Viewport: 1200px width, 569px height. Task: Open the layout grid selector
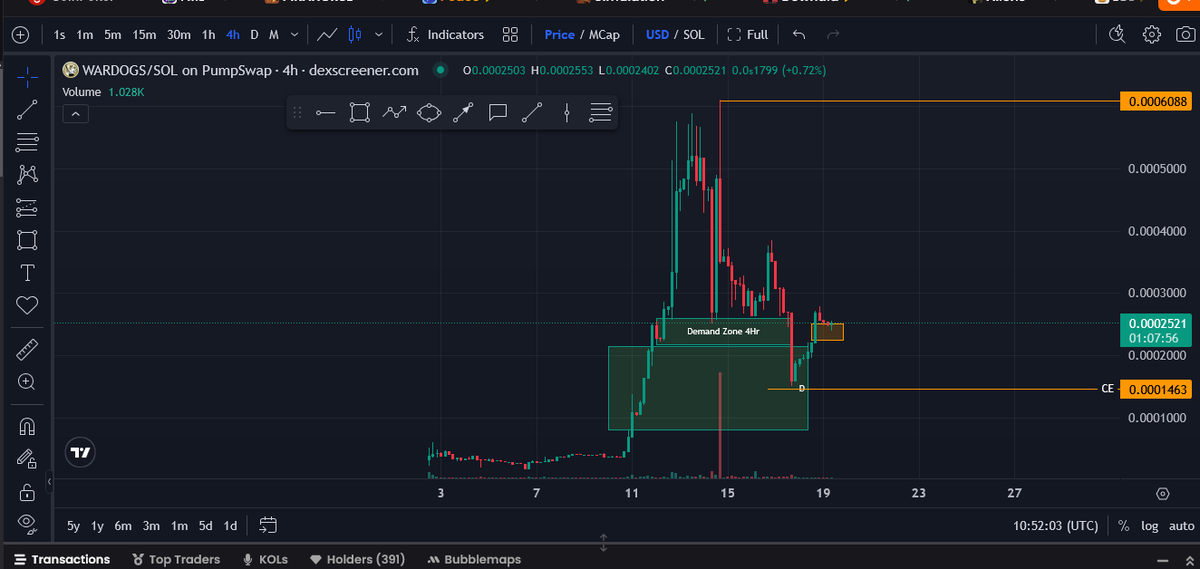click(510, 35)
